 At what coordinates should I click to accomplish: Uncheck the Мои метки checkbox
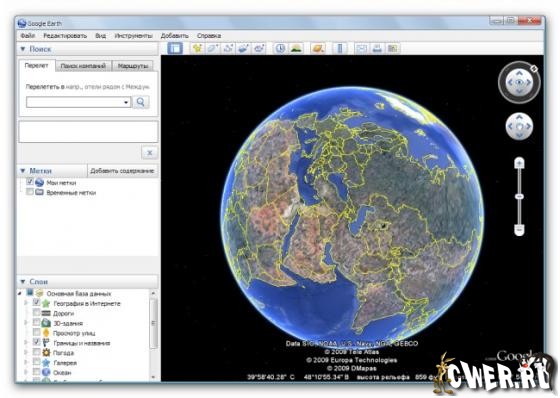[30, 182]
